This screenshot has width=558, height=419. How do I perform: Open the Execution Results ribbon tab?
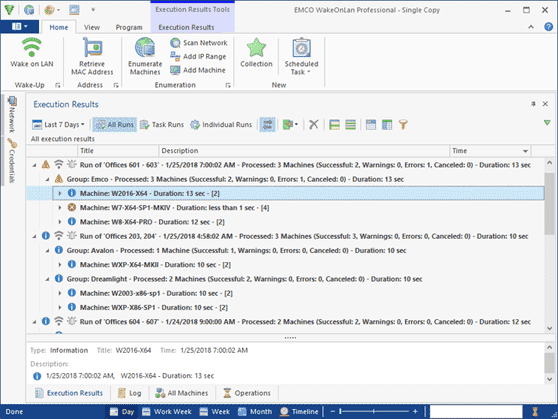point(186,27)
